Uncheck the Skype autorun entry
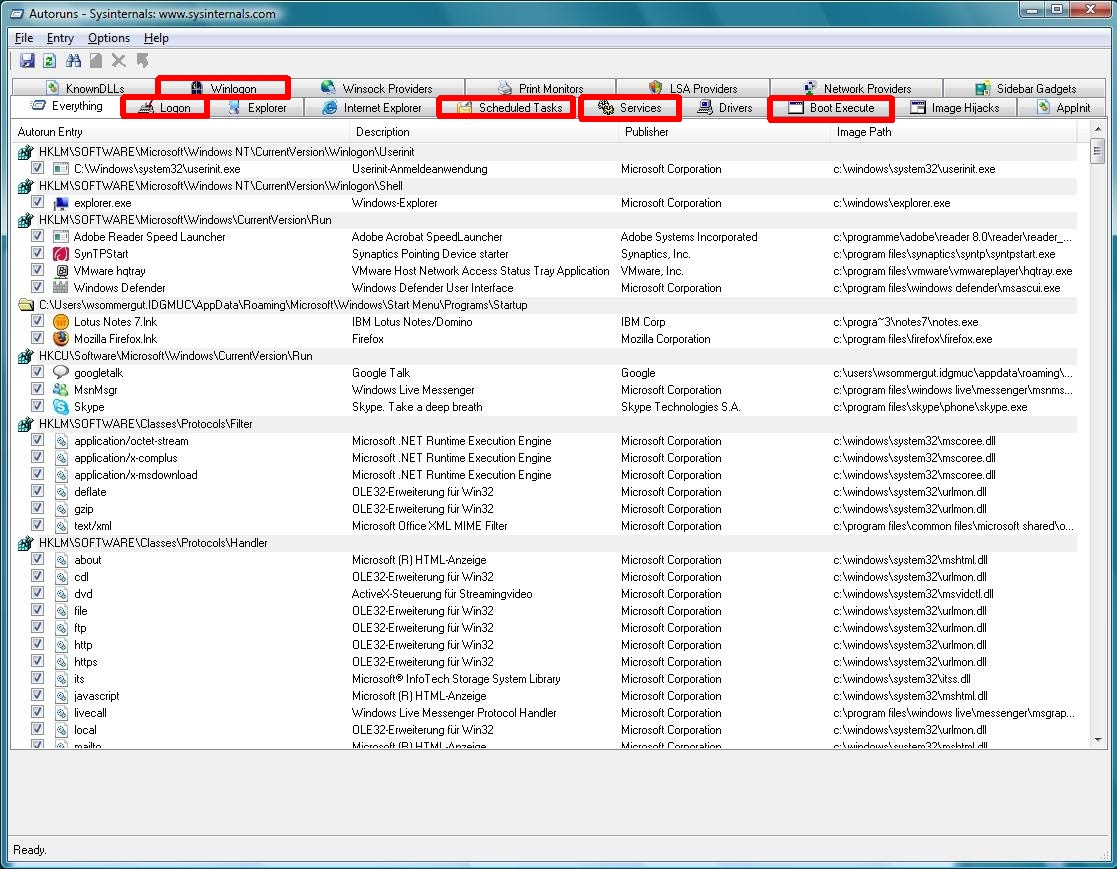Viewport: 1117px width, 869px height. point(38,406)
